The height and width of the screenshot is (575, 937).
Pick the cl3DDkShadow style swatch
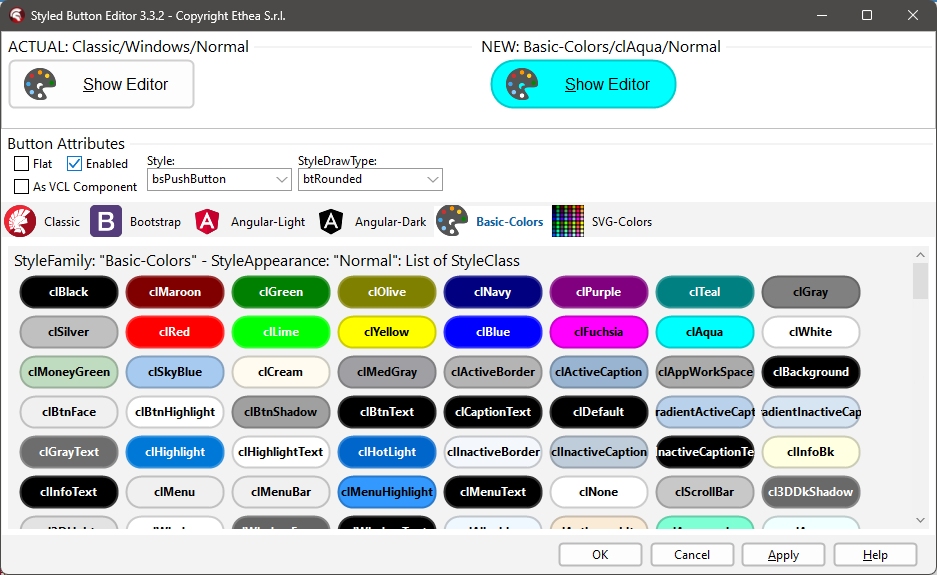click(x=811, y=493)
